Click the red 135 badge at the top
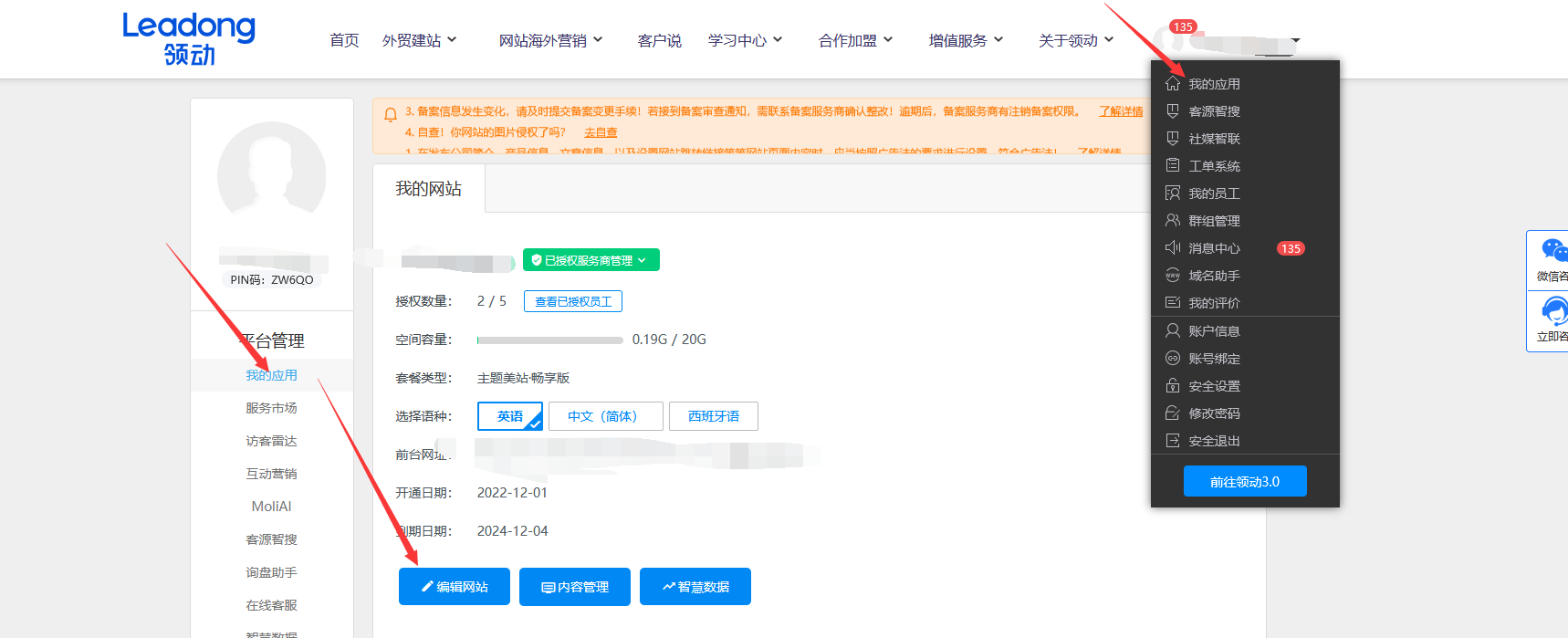 tap(1184, 26)
